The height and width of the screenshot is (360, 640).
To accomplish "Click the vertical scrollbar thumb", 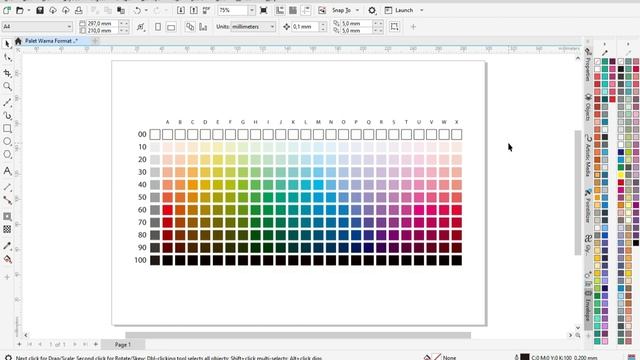I will point(578,193).
